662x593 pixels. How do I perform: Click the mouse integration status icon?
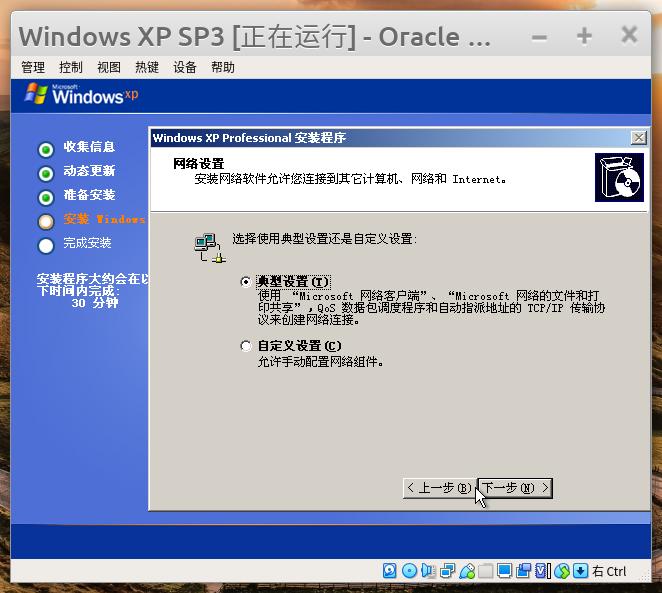tap(562, 571)
